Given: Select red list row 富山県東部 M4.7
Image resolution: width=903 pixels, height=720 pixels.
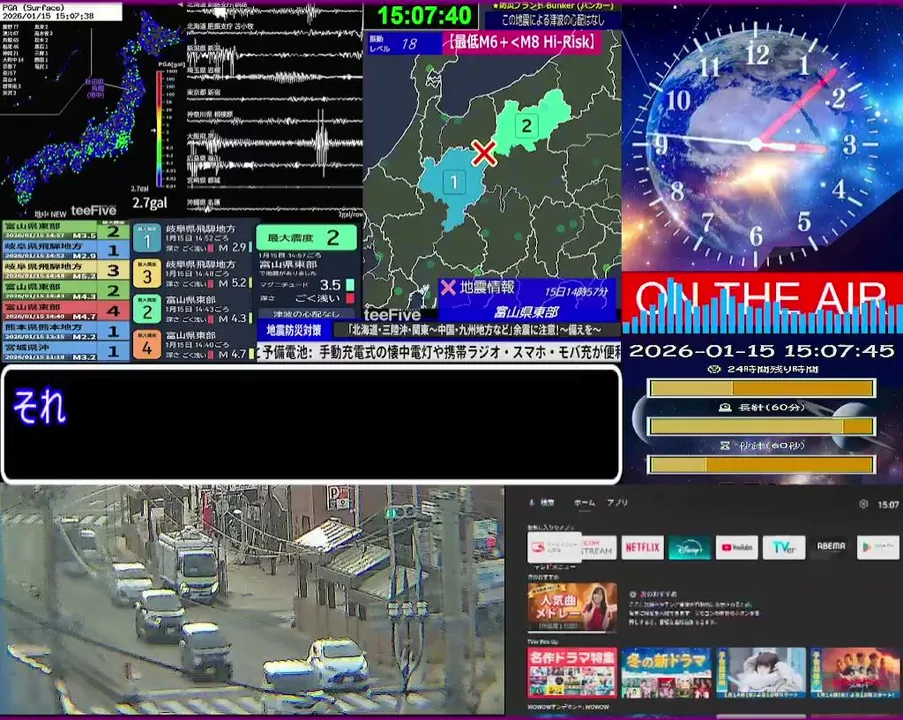Looking at the screenshot, I should coord(65,310).
